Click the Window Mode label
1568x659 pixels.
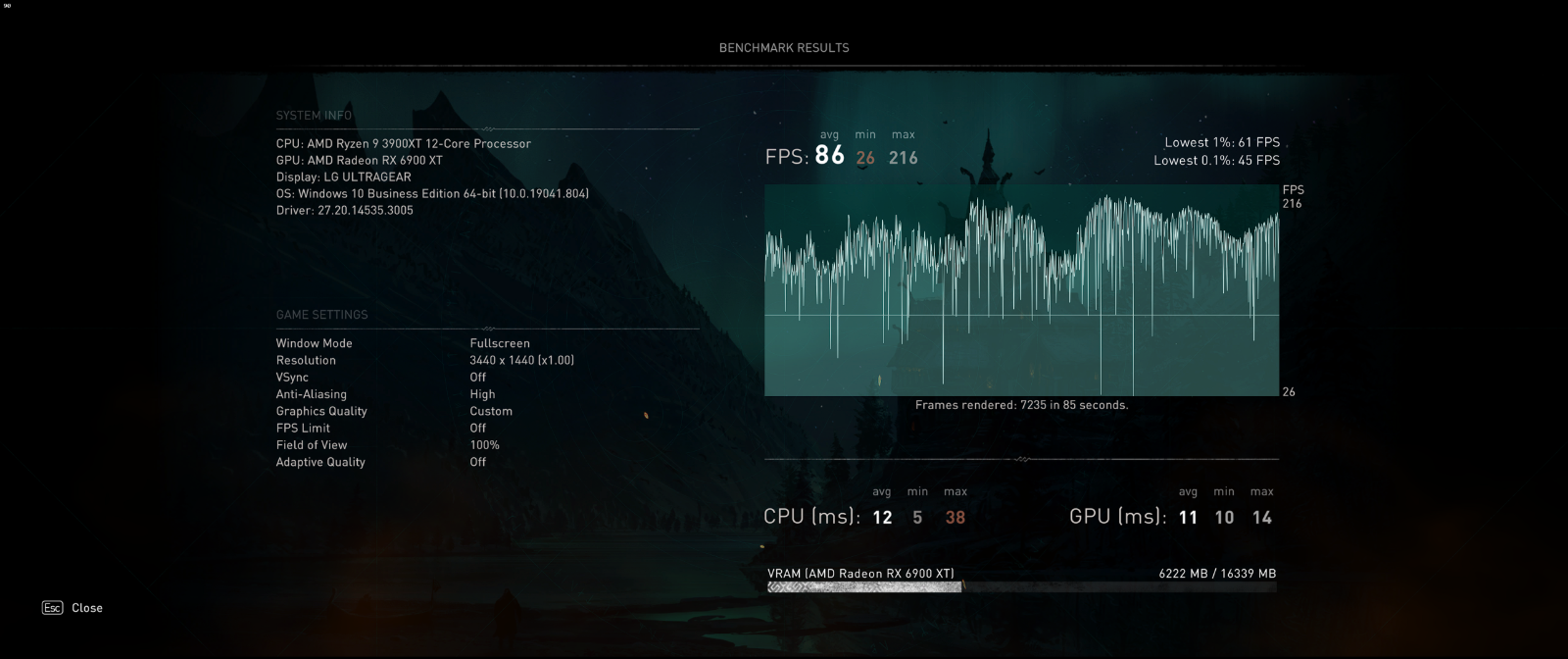click(315, 343)
